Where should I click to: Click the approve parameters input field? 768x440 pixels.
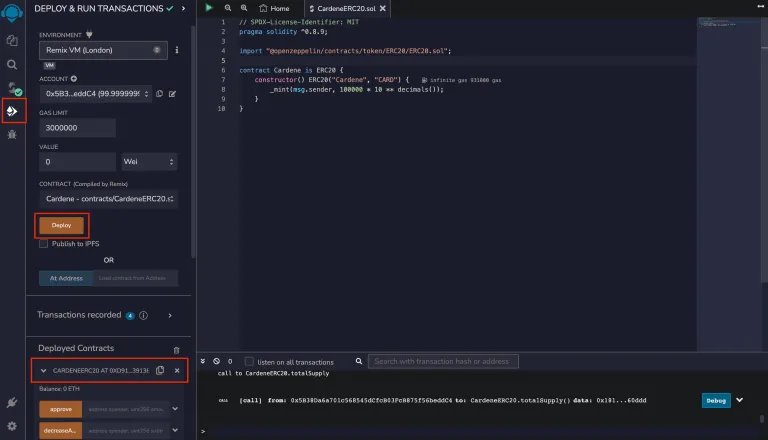click(126, 409)
